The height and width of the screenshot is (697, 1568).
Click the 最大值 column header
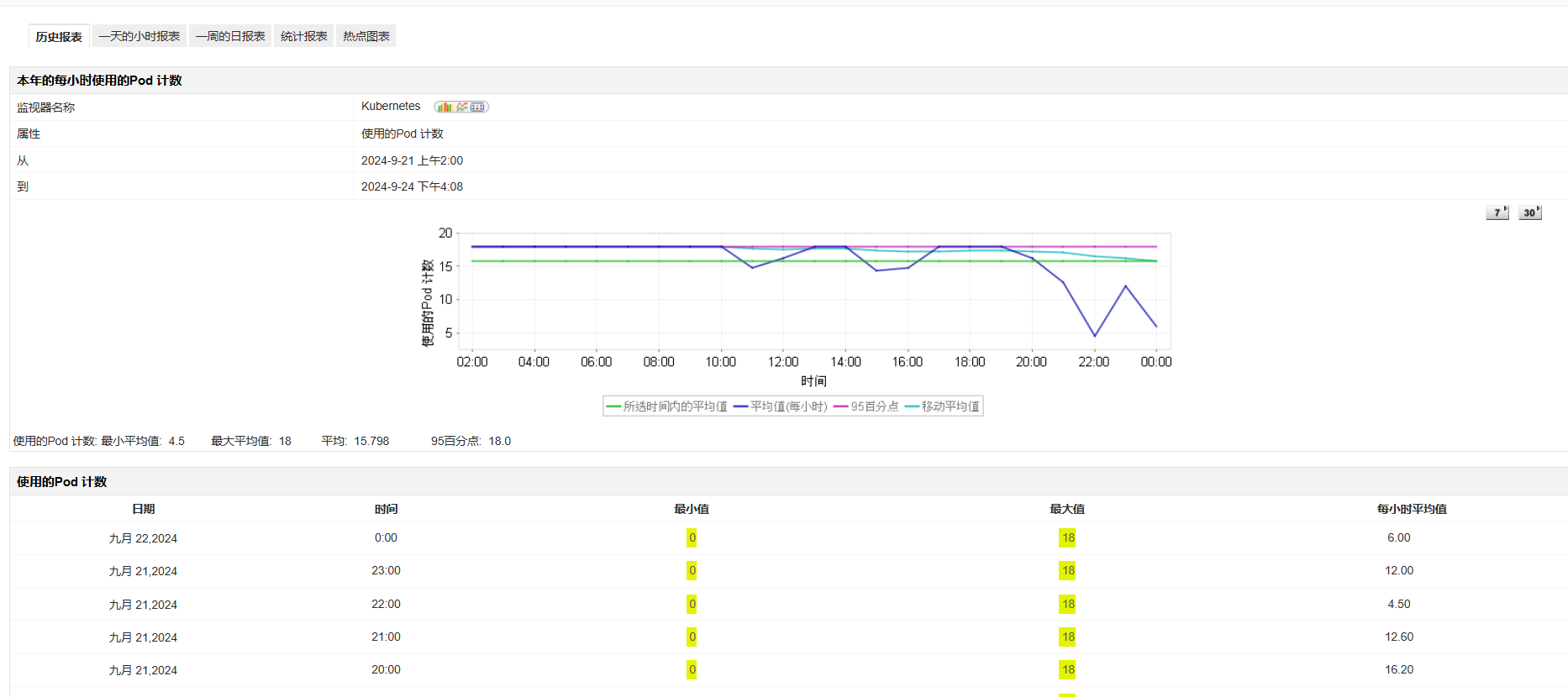[1067, 509]
